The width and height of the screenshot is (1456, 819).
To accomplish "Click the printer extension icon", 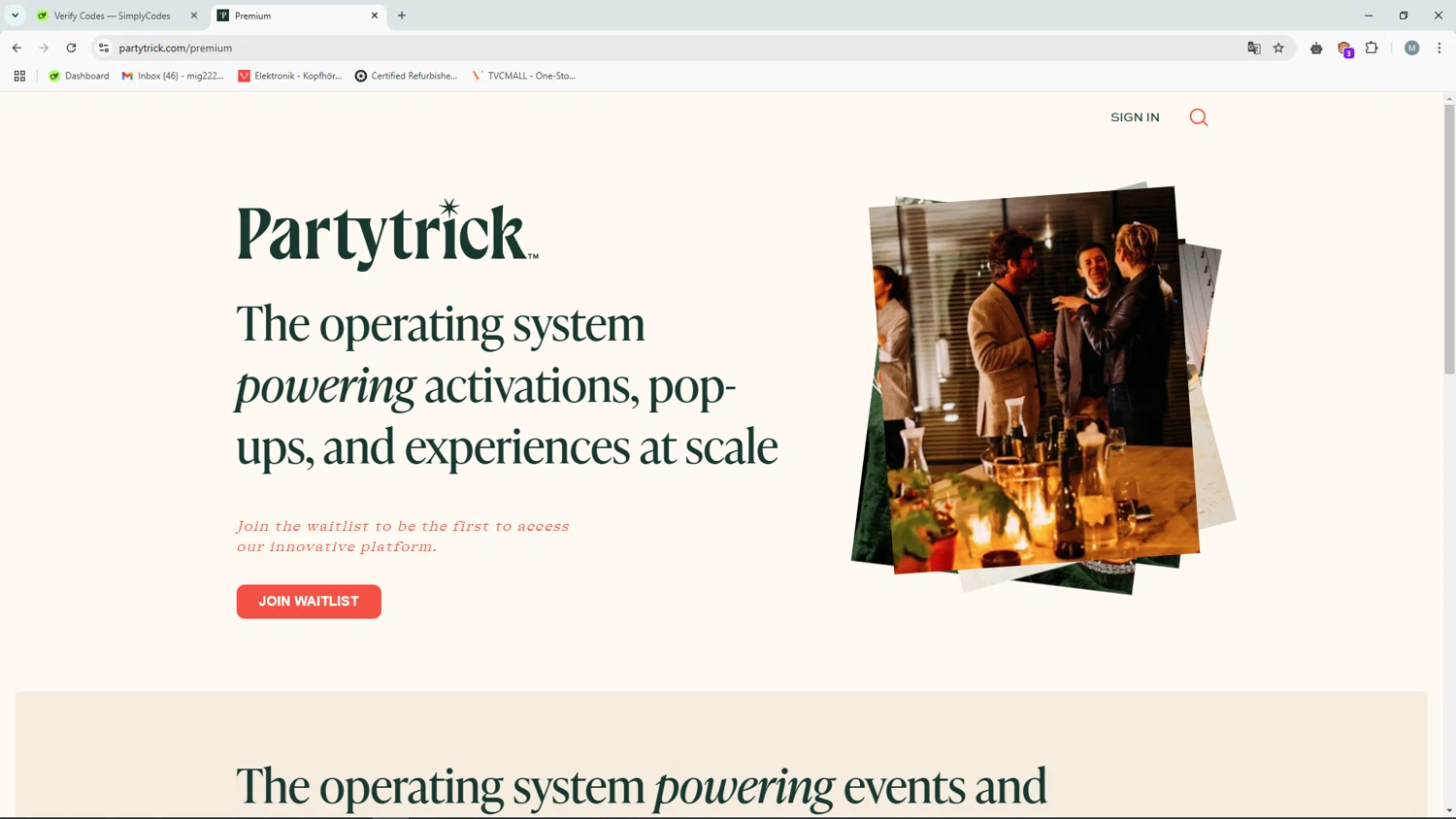I will [1316, 48].
